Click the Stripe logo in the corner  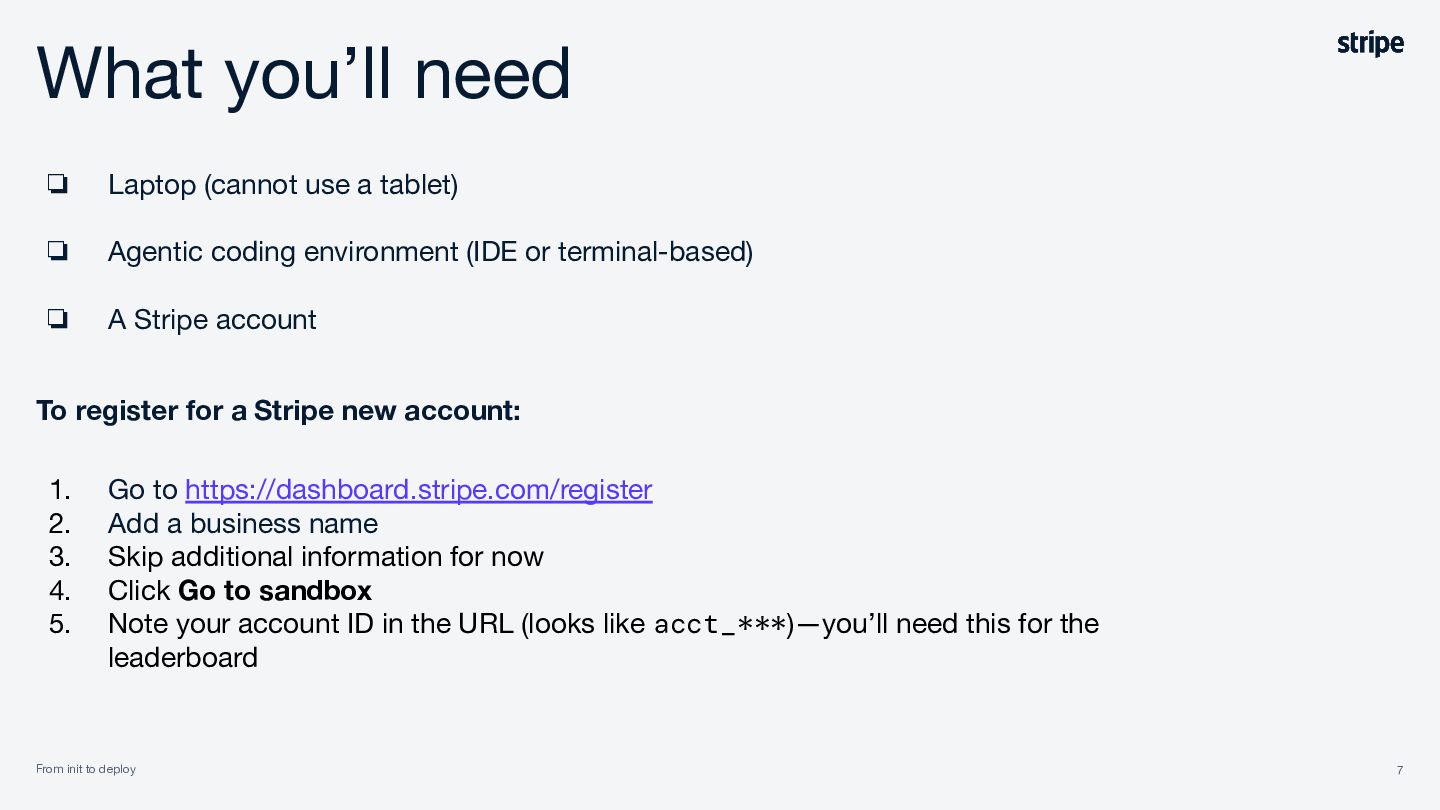tap(1370, 44)
